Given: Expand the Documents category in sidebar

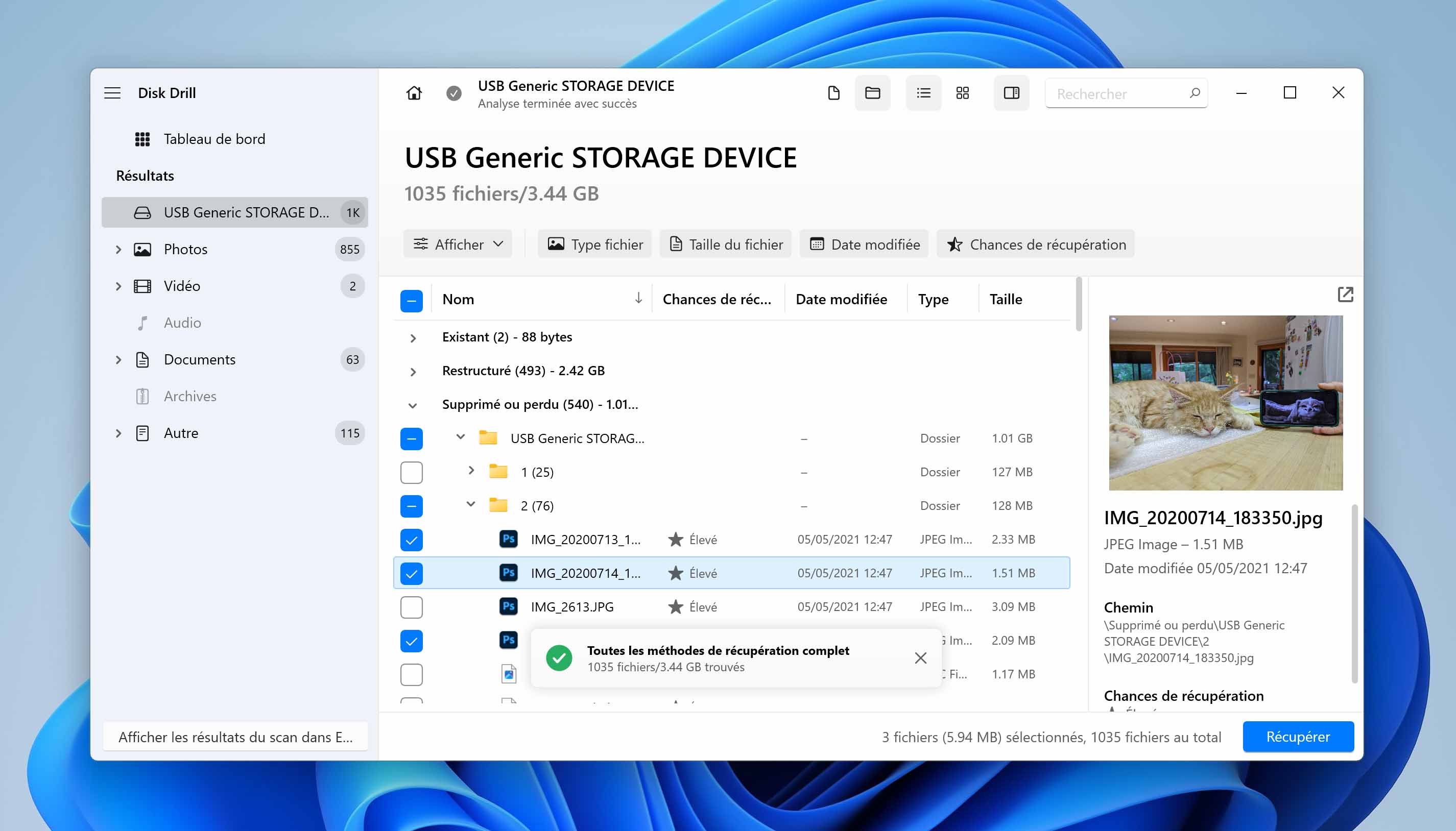Looking at the screenshot, I should [118, 359].
